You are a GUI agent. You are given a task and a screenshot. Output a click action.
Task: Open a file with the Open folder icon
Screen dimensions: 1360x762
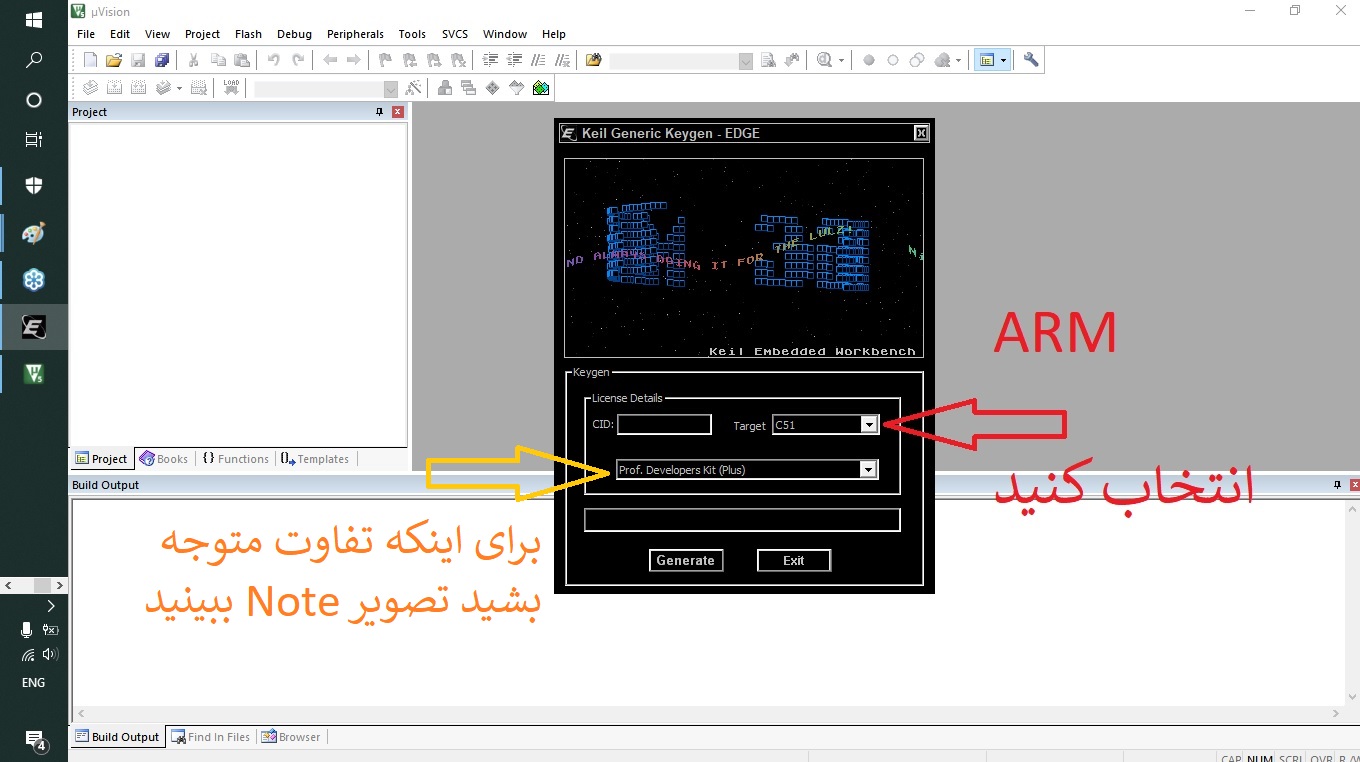click(x=114, y=60)
